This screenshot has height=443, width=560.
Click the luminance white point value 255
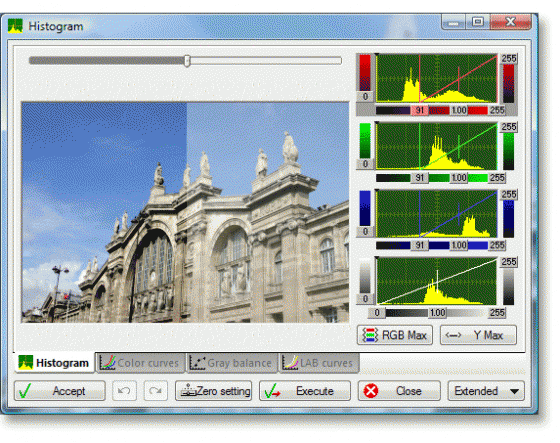[x=497, y=313]
